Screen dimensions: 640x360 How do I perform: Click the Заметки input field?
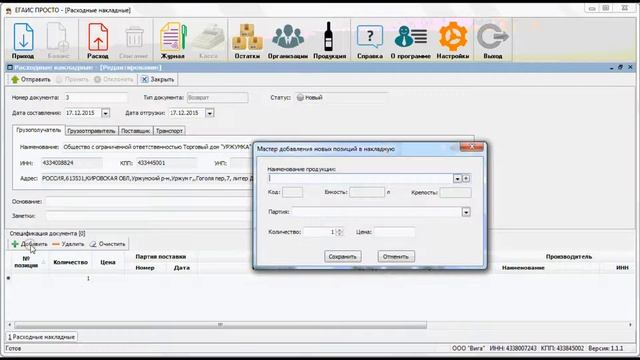click(149, 216)
